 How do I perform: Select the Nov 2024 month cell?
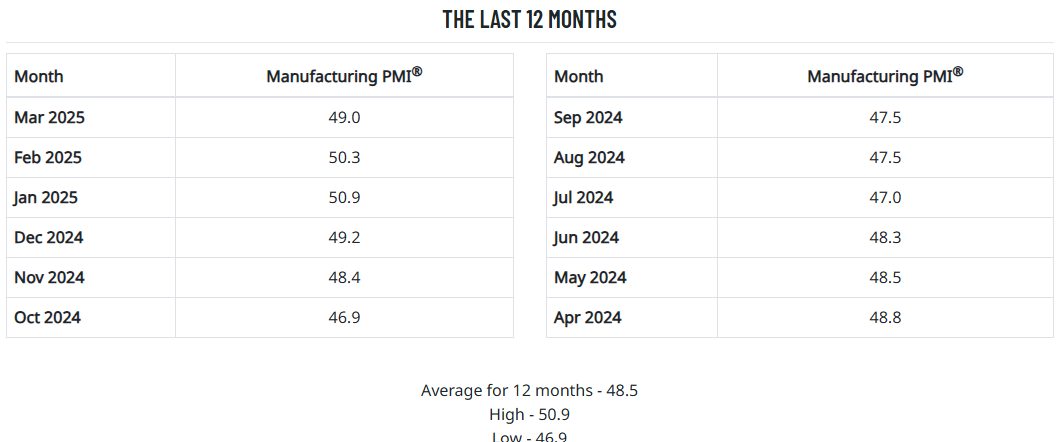coord(49,278)
